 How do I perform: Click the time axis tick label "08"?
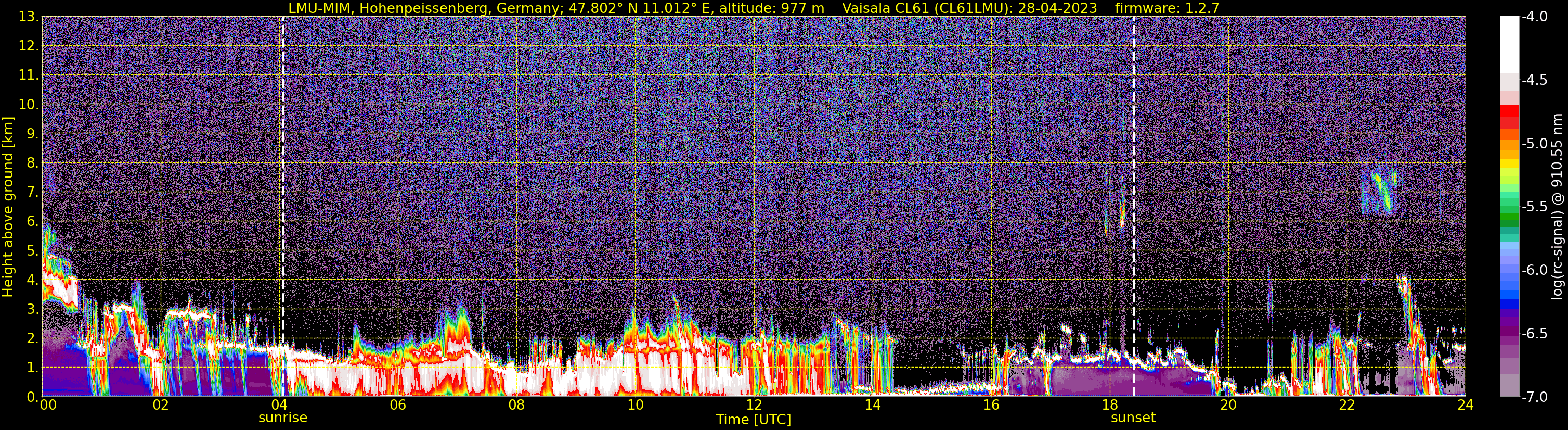click(x=517, y=404)
